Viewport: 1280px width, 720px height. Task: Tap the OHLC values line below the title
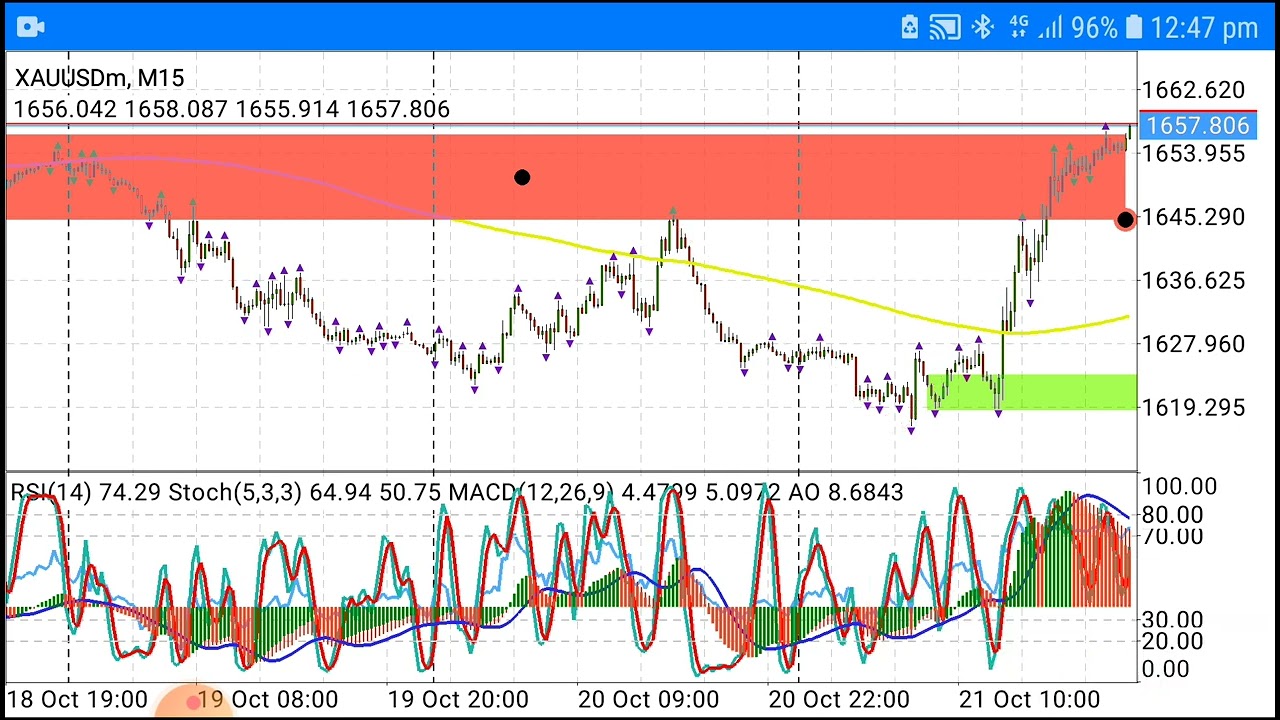pyautogui.click(x=232, y=109)
